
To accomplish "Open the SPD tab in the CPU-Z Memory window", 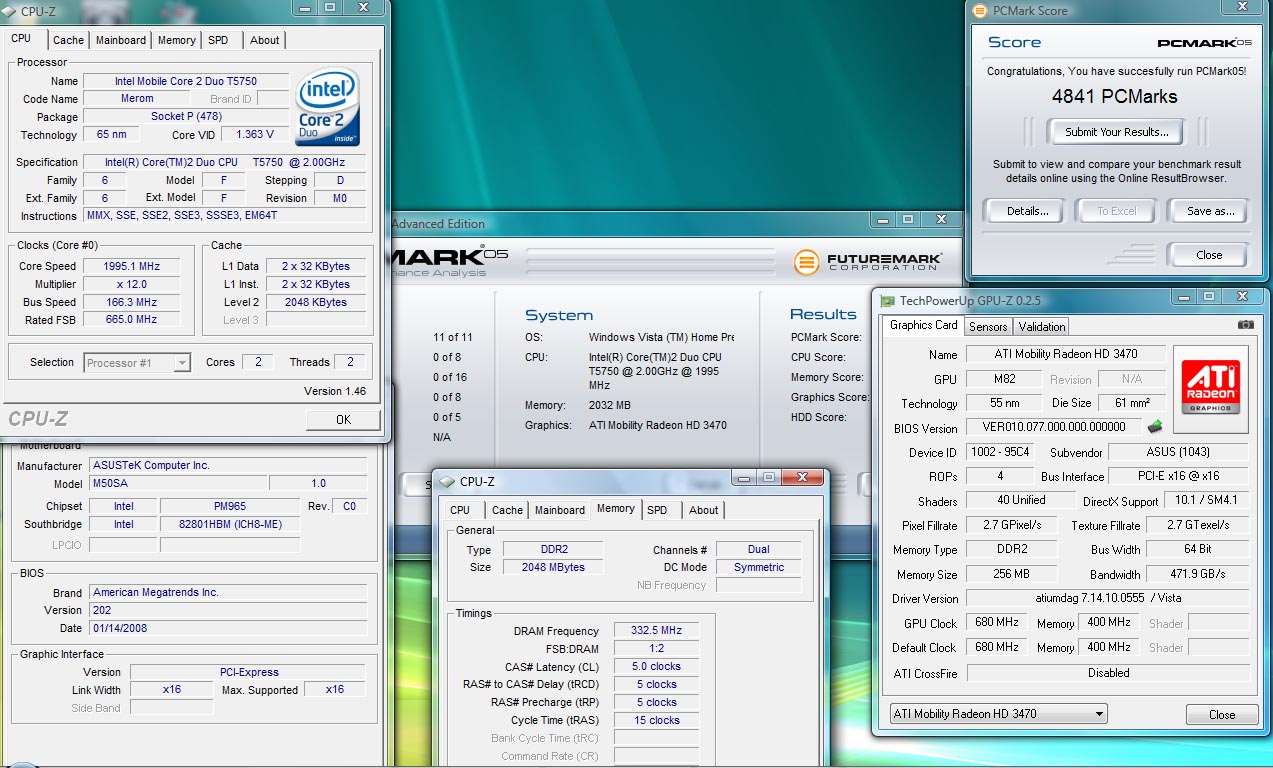I will click(x=657, y=510).
